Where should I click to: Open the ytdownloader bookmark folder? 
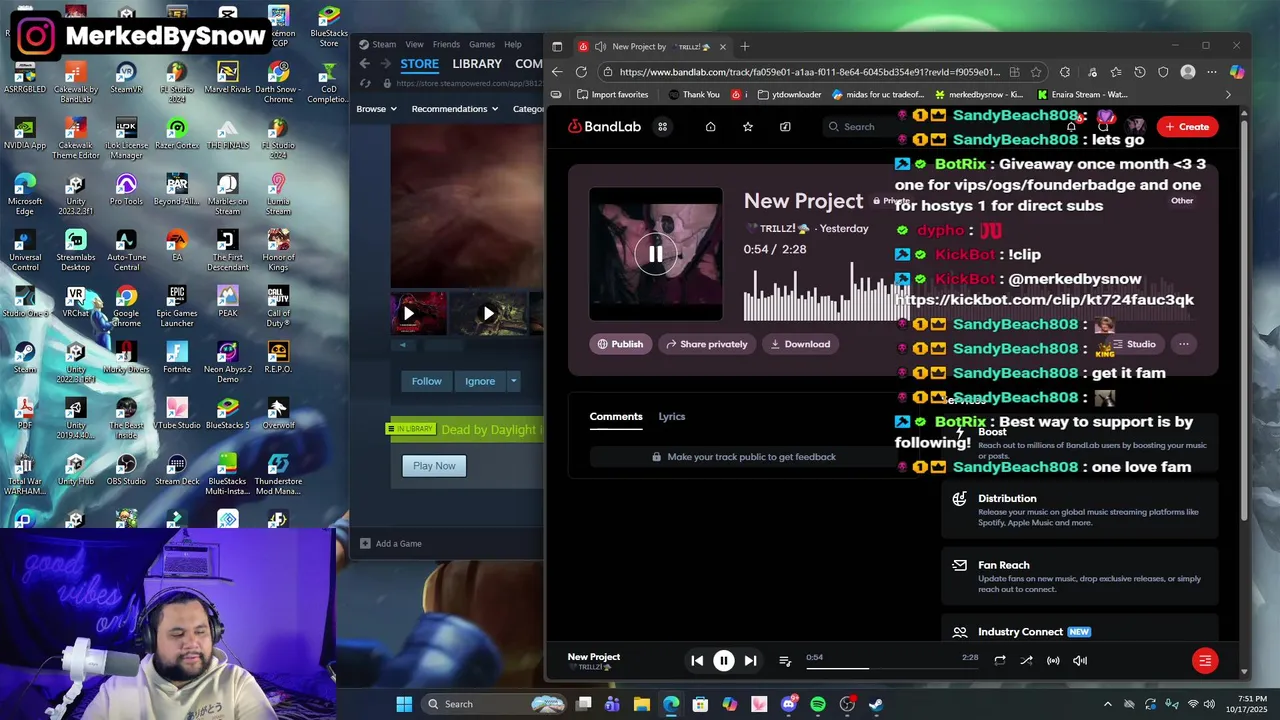790,95
